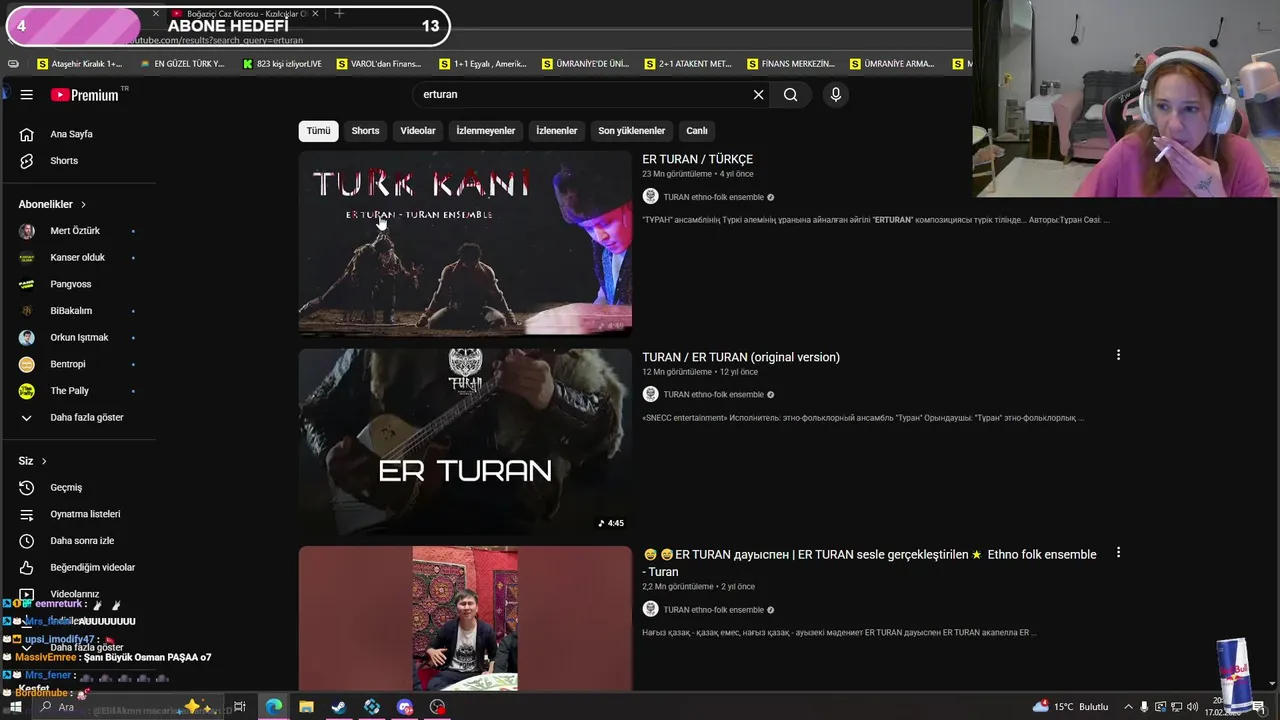Select the İzlenmeyenler filter chip
The width and height of the screenshot is (1280, 720).
485,131
